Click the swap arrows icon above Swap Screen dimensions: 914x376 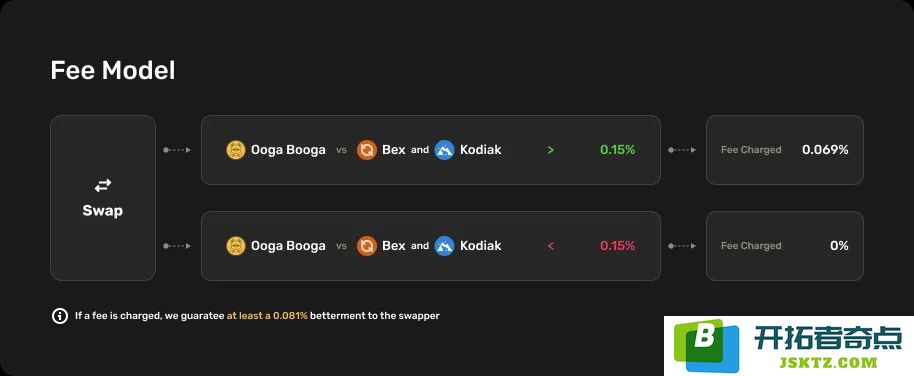(103, 185)
